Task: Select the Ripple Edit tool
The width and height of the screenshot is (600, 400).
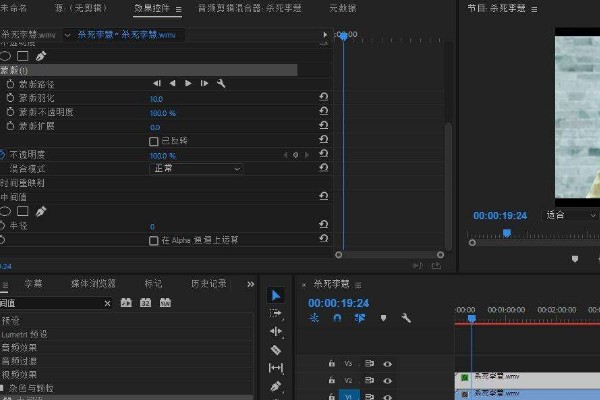Action: (277, 331)
